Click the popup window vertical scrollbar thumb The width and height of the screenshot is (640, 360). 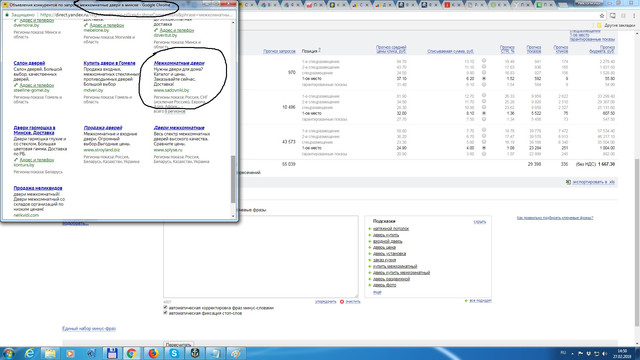tap(233, 179)
